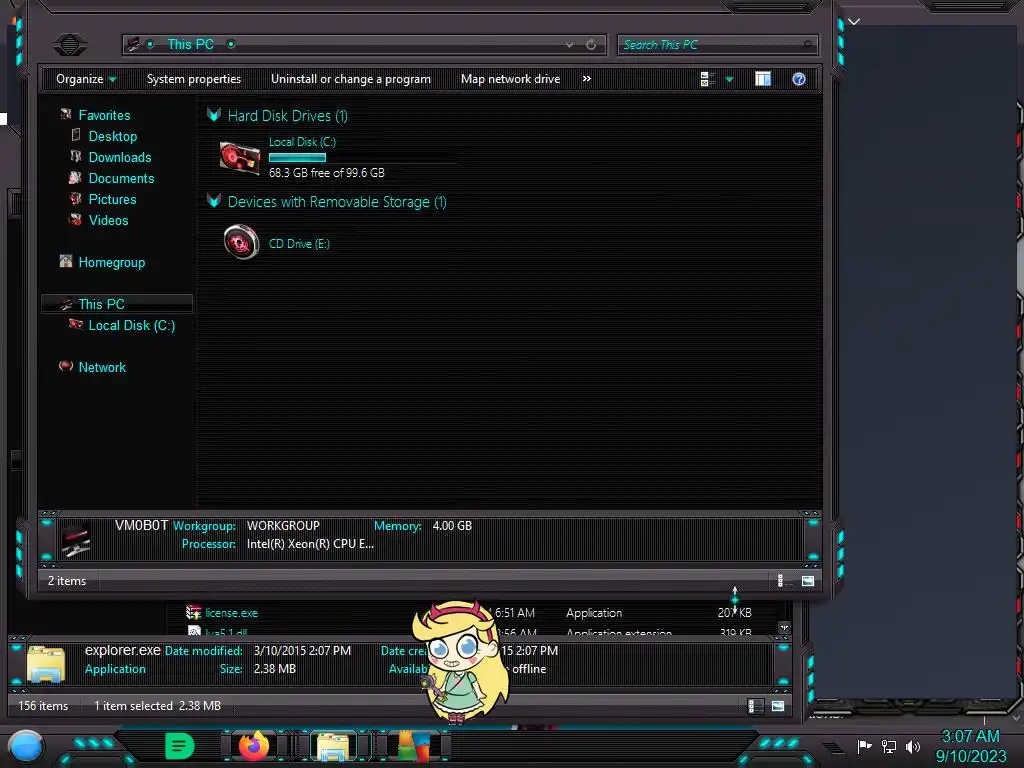This screenshot has height=768, width=1024.
Task: Open address bar history dropdown
Action: [x=569, y=44]
